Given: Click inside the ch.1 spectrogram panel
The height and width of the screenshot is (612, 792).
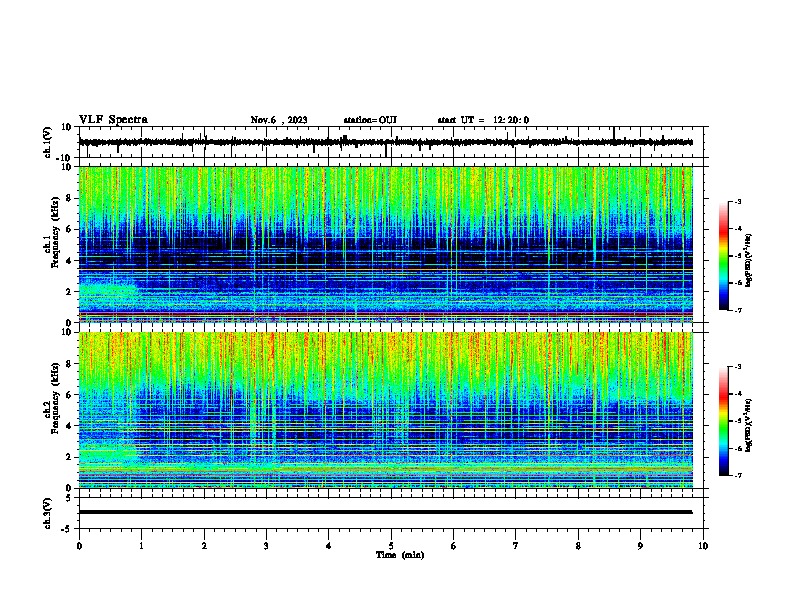Looking at the screenshot, I should [x=385, y=244].
